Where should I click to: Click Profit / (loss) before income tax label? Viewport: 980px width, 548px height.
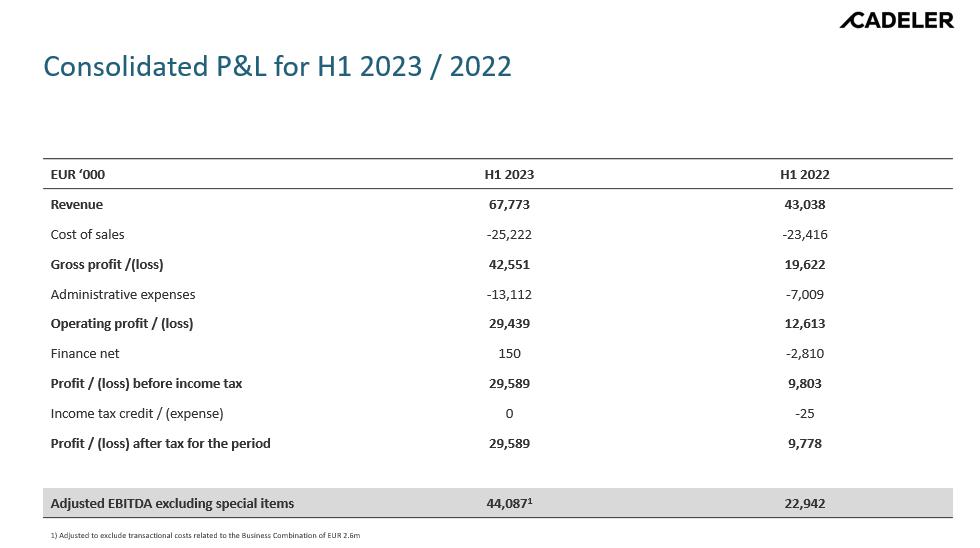(146, 383)
